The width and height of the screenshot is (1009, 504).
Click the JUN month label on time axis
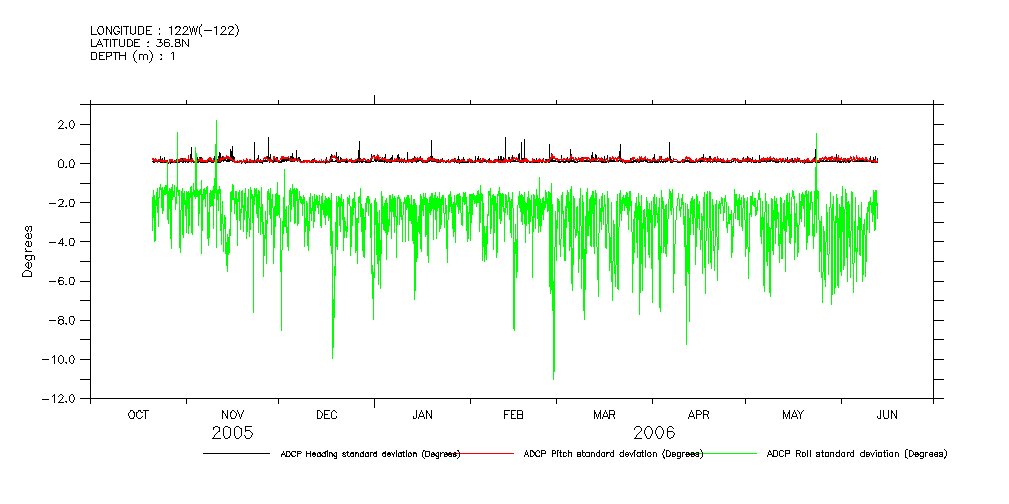887,415
